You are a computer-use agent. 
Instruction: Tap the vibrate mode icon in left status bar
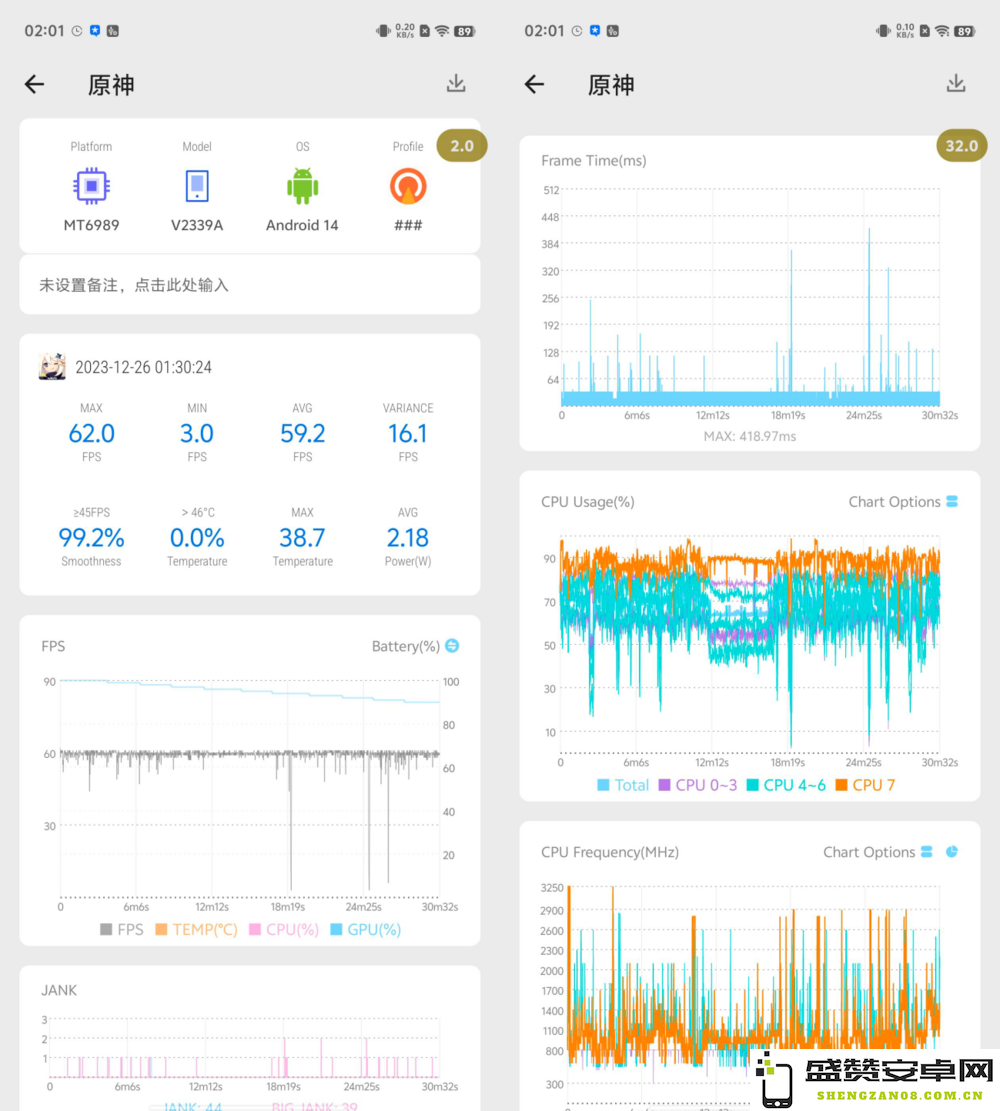click(x=383, y=31)
